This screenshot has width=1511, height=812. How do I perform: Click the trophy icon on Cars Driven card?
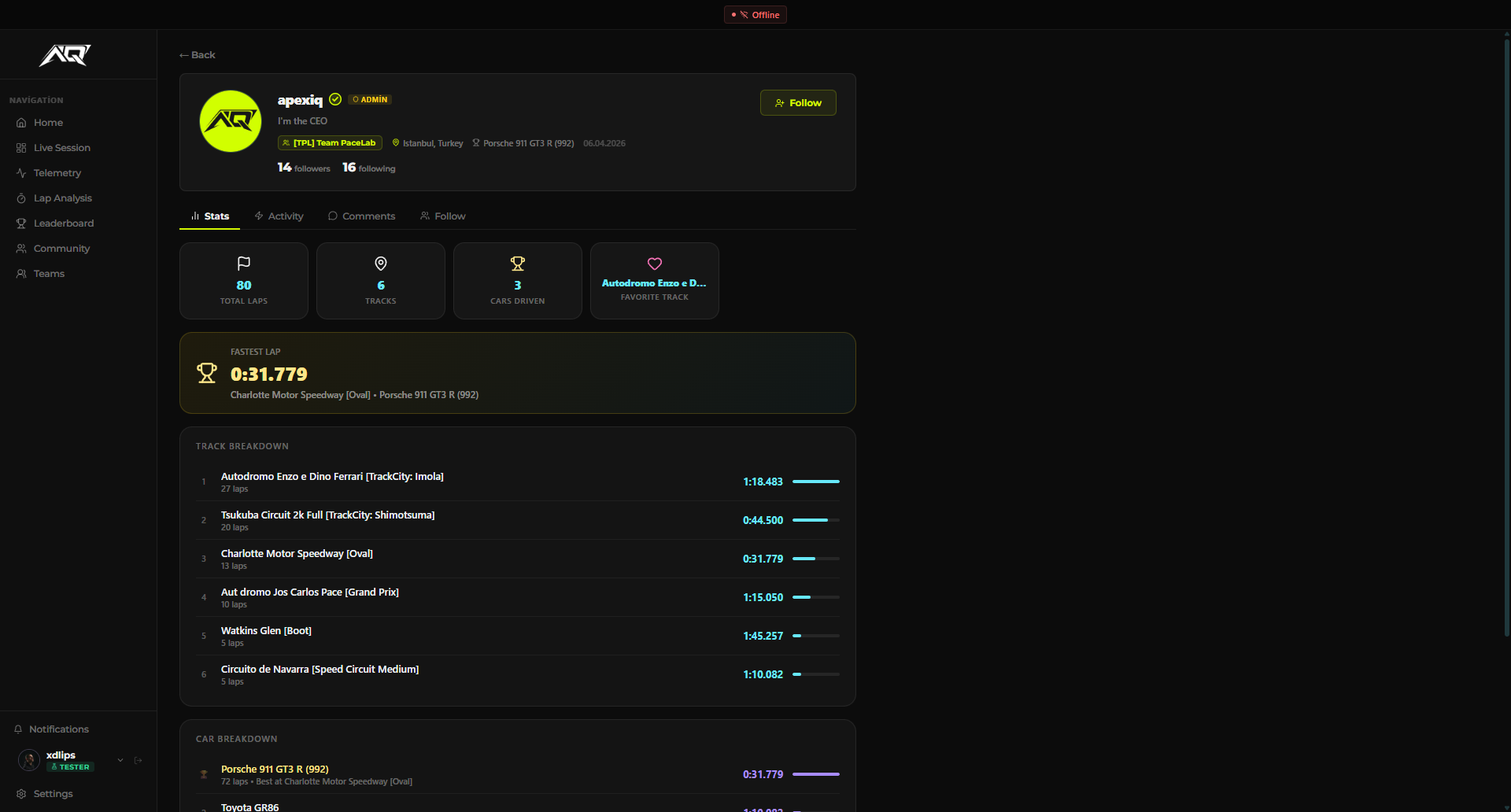(518, 264)
